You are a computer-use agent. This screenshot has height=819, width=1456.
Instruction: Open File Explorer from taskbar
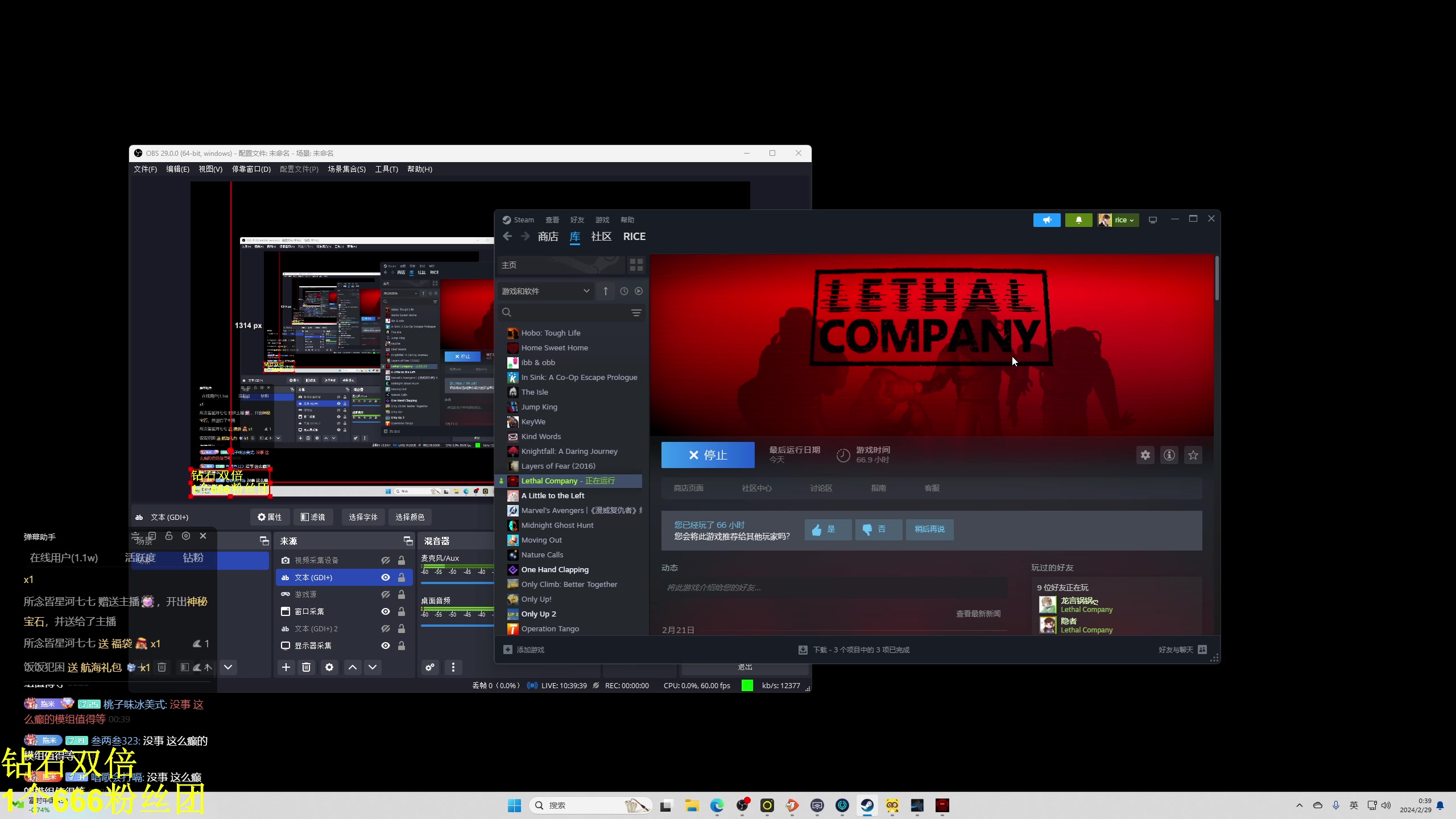692,805
